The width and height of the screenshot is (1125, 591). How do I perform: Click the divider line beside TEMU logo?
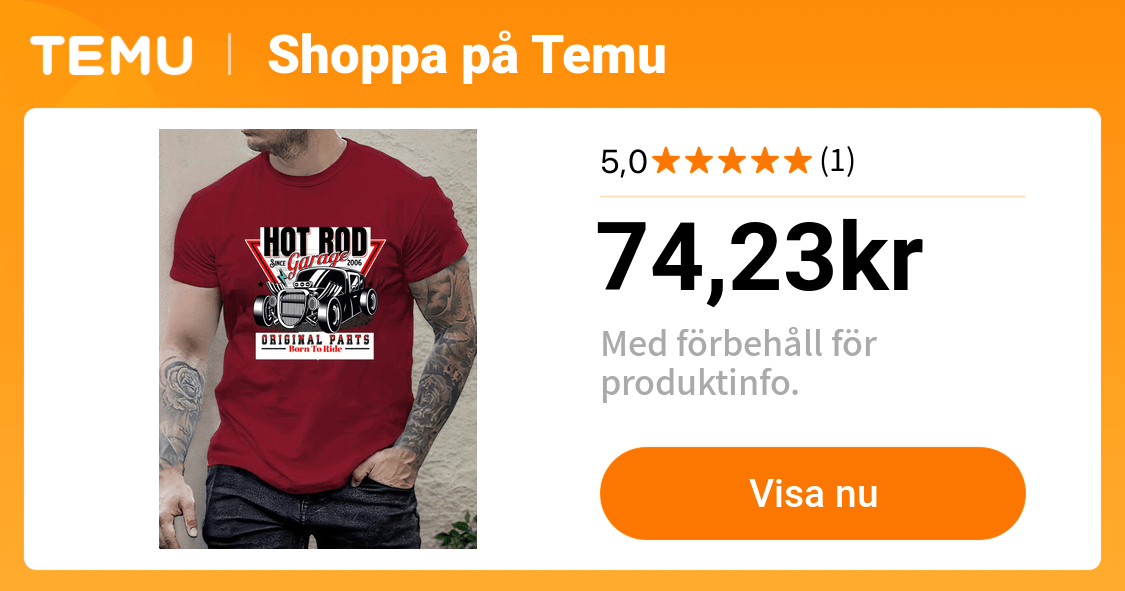pyautogui.click(x=230, y=55)
